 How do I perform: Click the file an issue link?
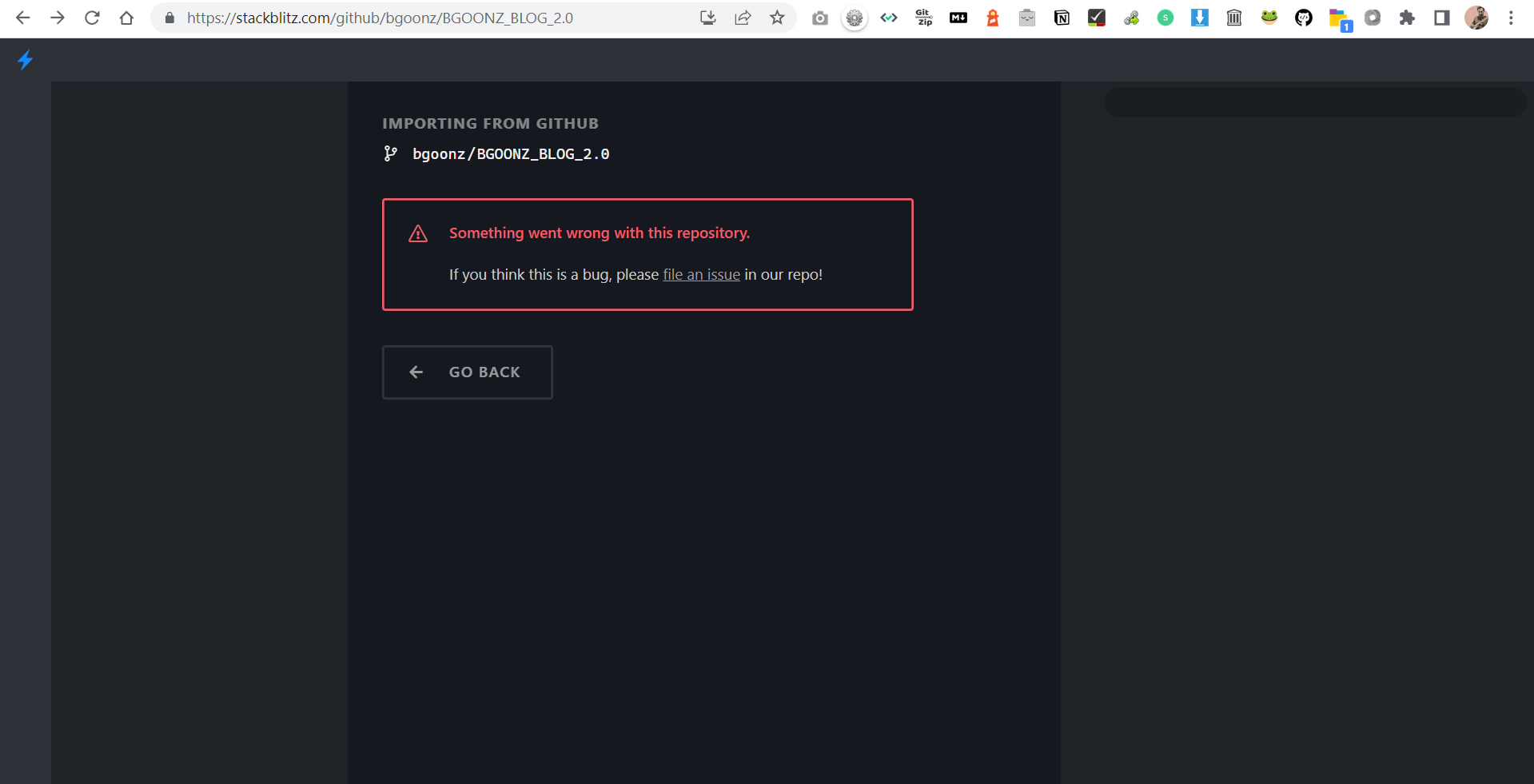701,274
